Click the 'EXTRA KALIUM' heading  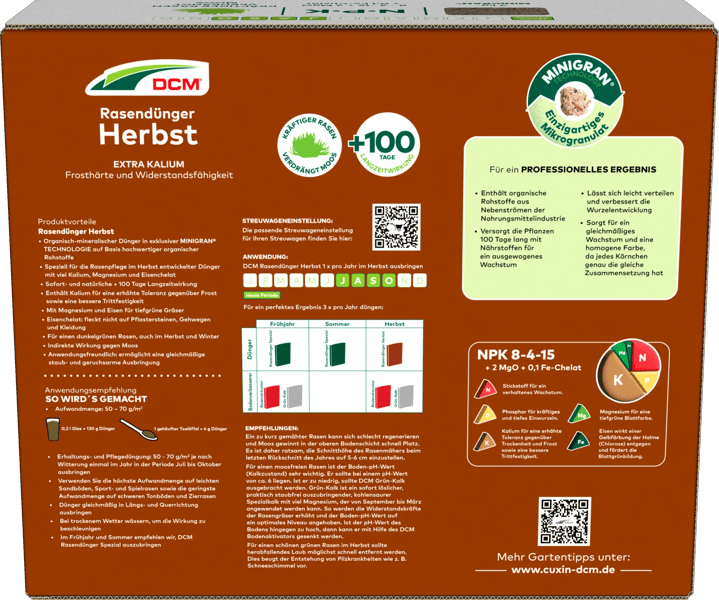click(x=149, y=164)
